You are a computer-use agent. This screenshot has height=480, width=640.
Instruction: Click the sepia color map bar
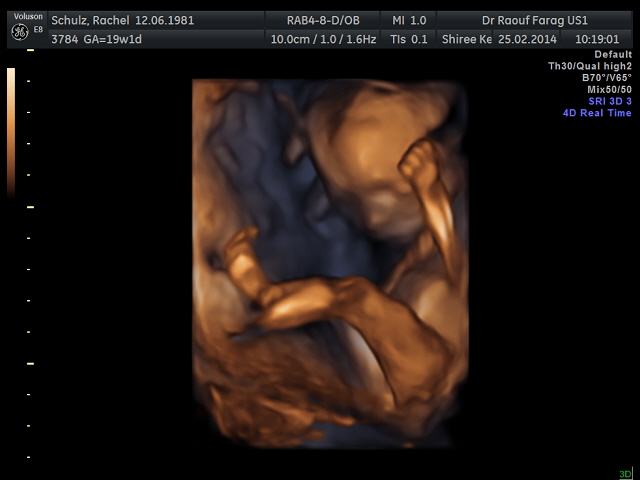point(11,130)
